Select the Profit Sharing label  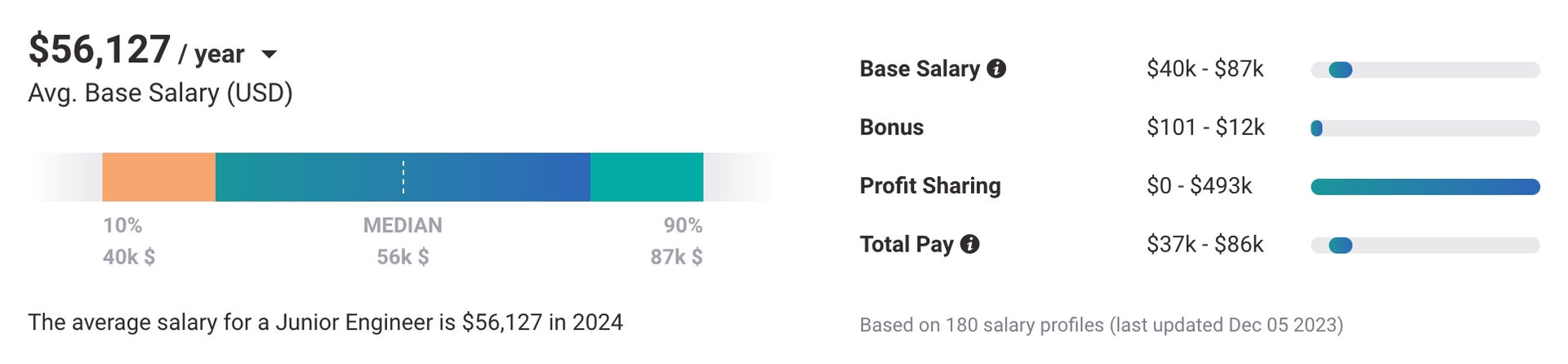pyautogui.click(x=929, y=186)
